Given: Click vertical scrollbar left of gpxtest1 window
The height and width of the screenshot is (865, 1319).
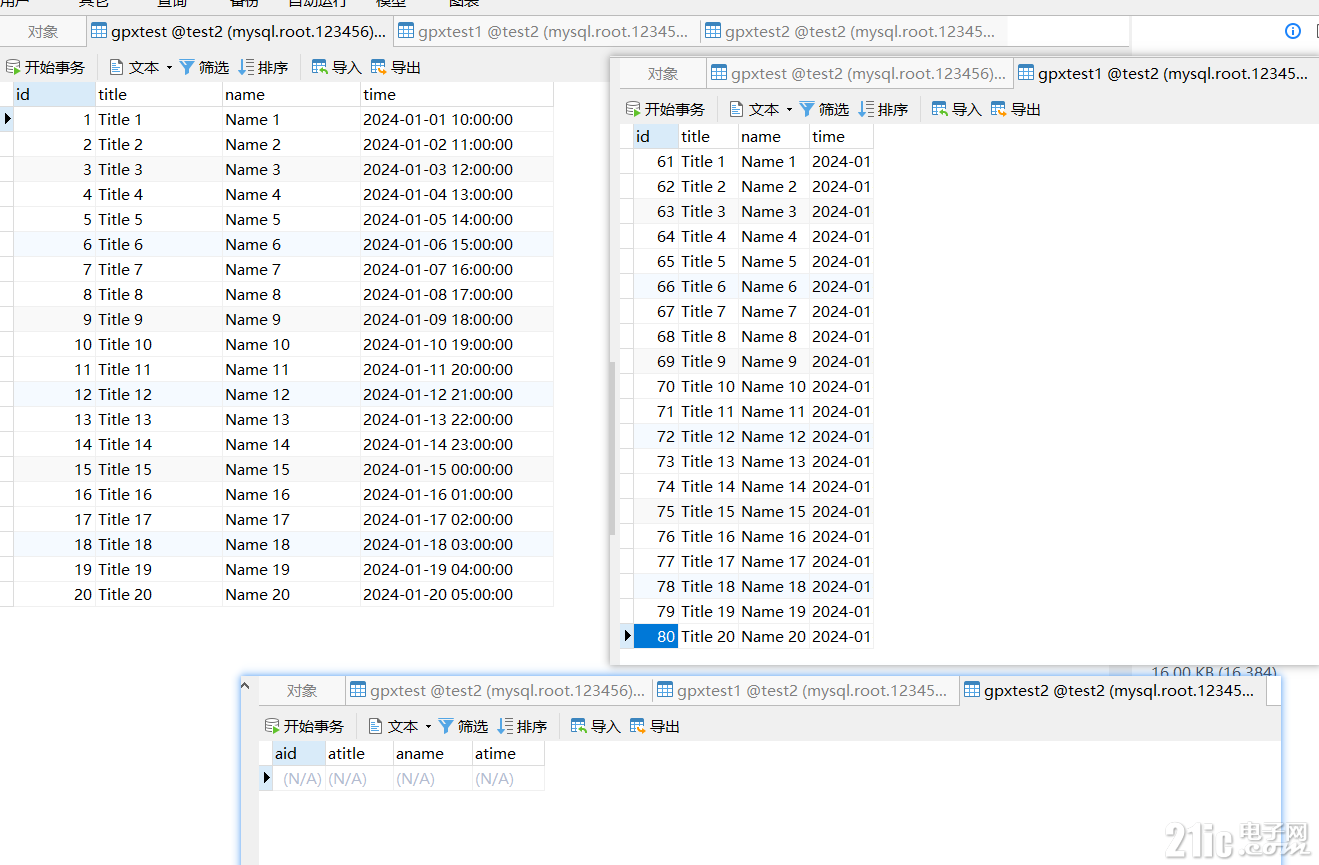Looking at the screenshot, I should click(x=613, y=448).
